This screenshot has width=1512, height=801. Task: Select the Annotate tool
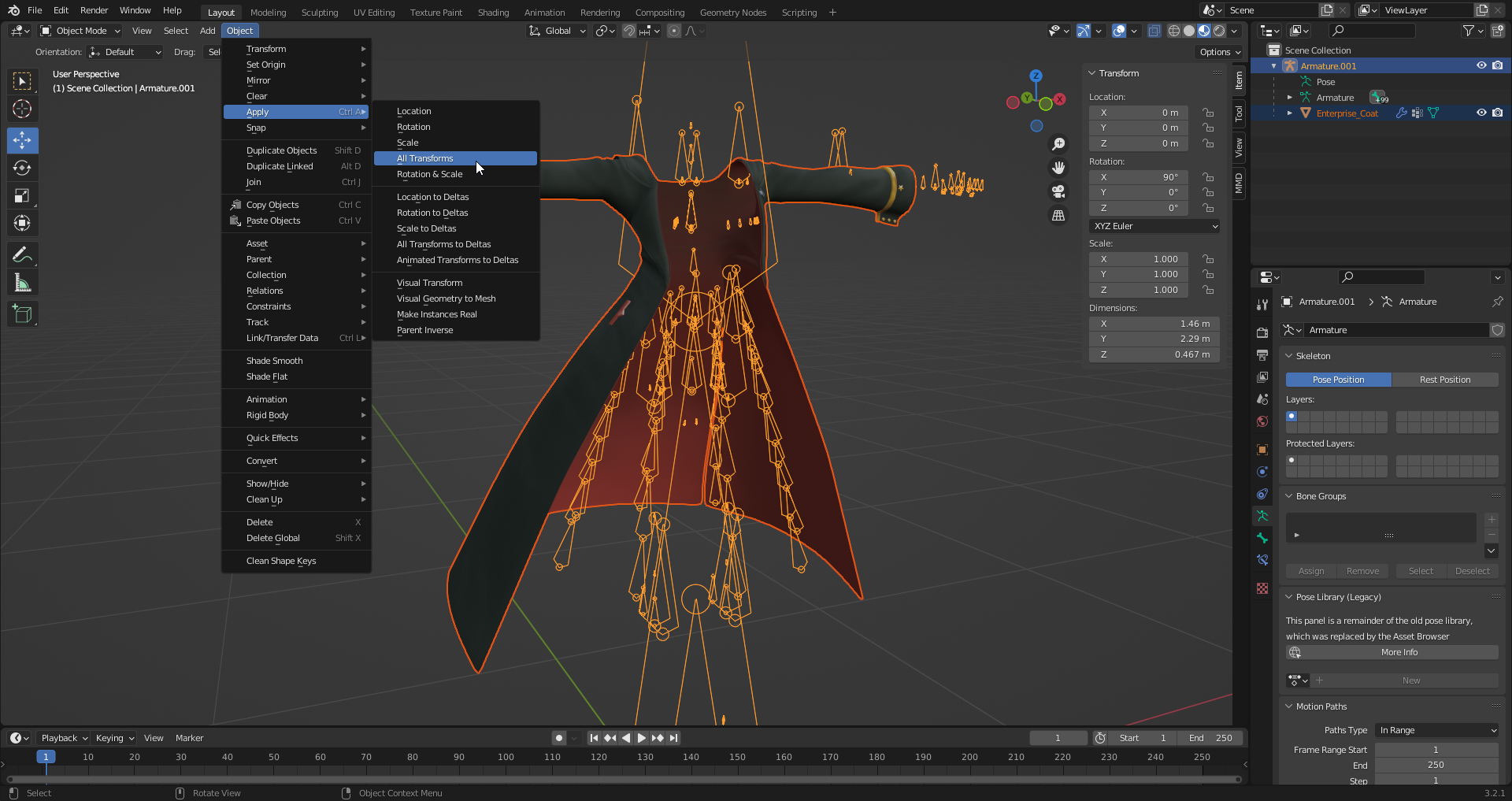pyautogui.click(x=22, y=254)
